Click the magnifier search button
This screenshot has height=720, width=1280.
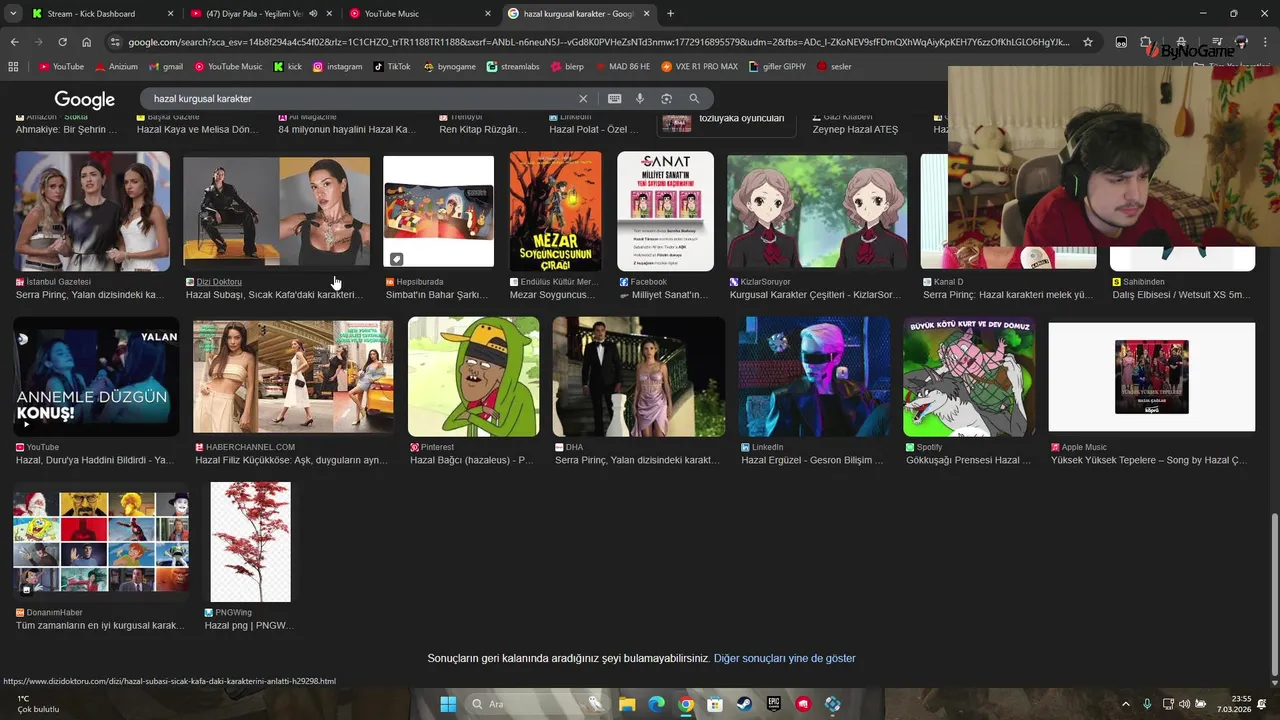(694, 99)
